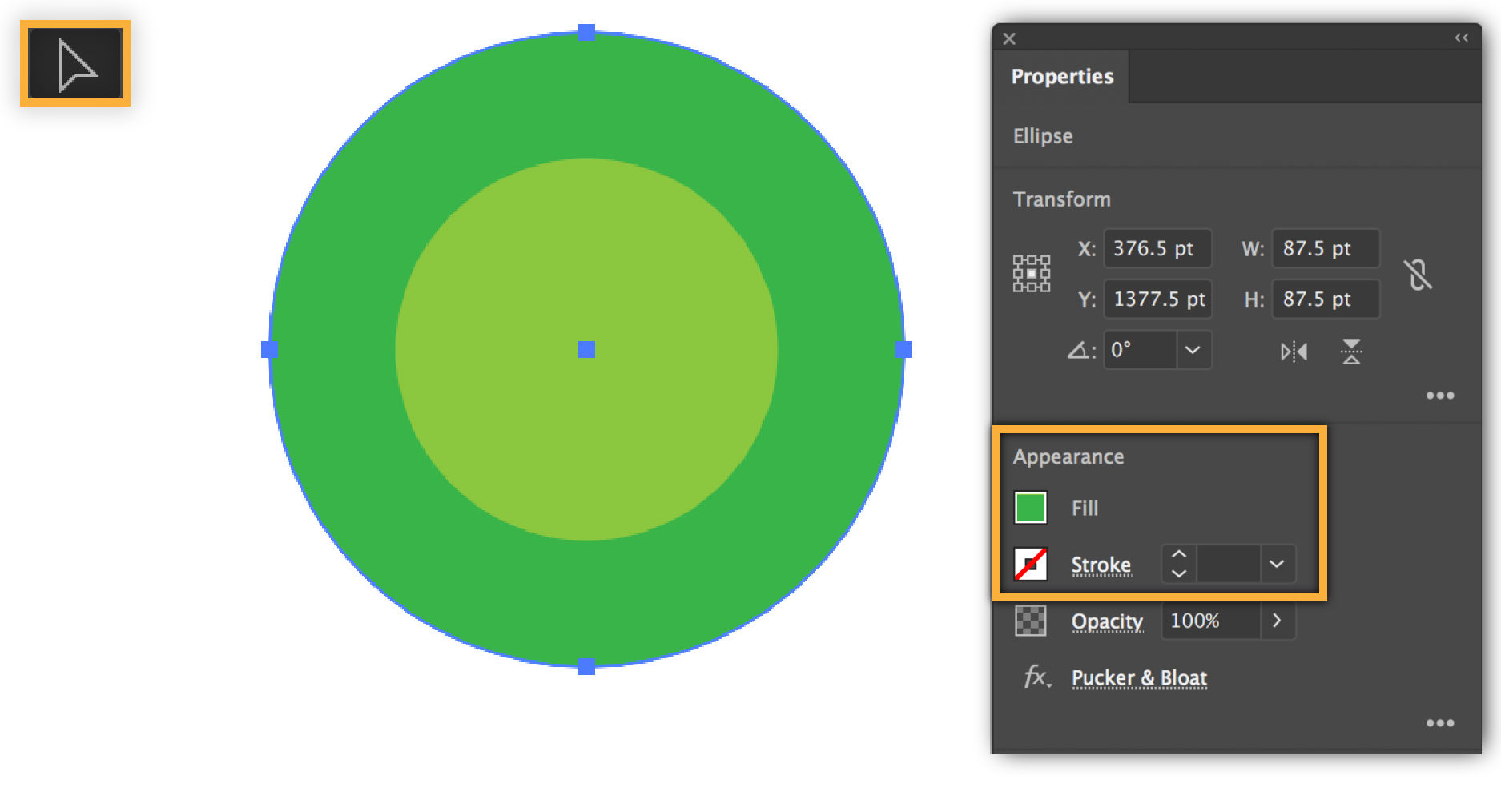Click the stroke weight up stepper arrow
The height and width of the screenshot is (812, 1501).
pyautogui.click(x=1177, y=554)
